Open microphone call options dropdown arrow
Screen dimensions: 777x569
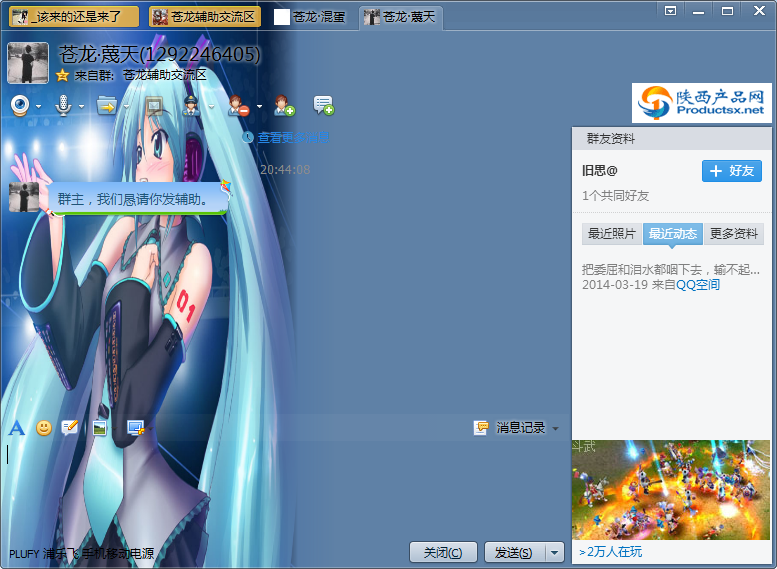point(82,107)
